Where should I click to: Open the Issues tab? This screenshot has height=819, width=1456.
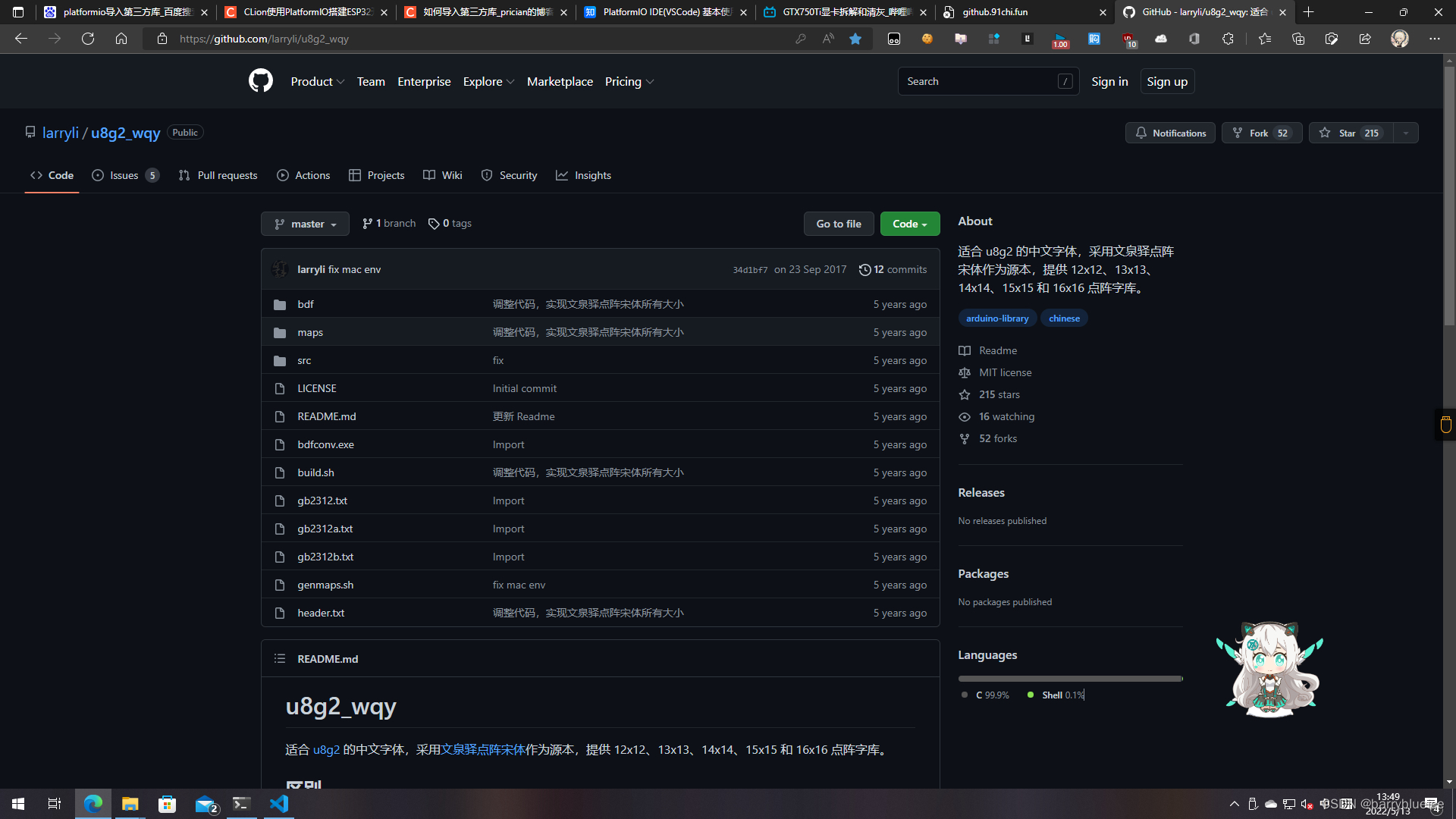[125, 175]
